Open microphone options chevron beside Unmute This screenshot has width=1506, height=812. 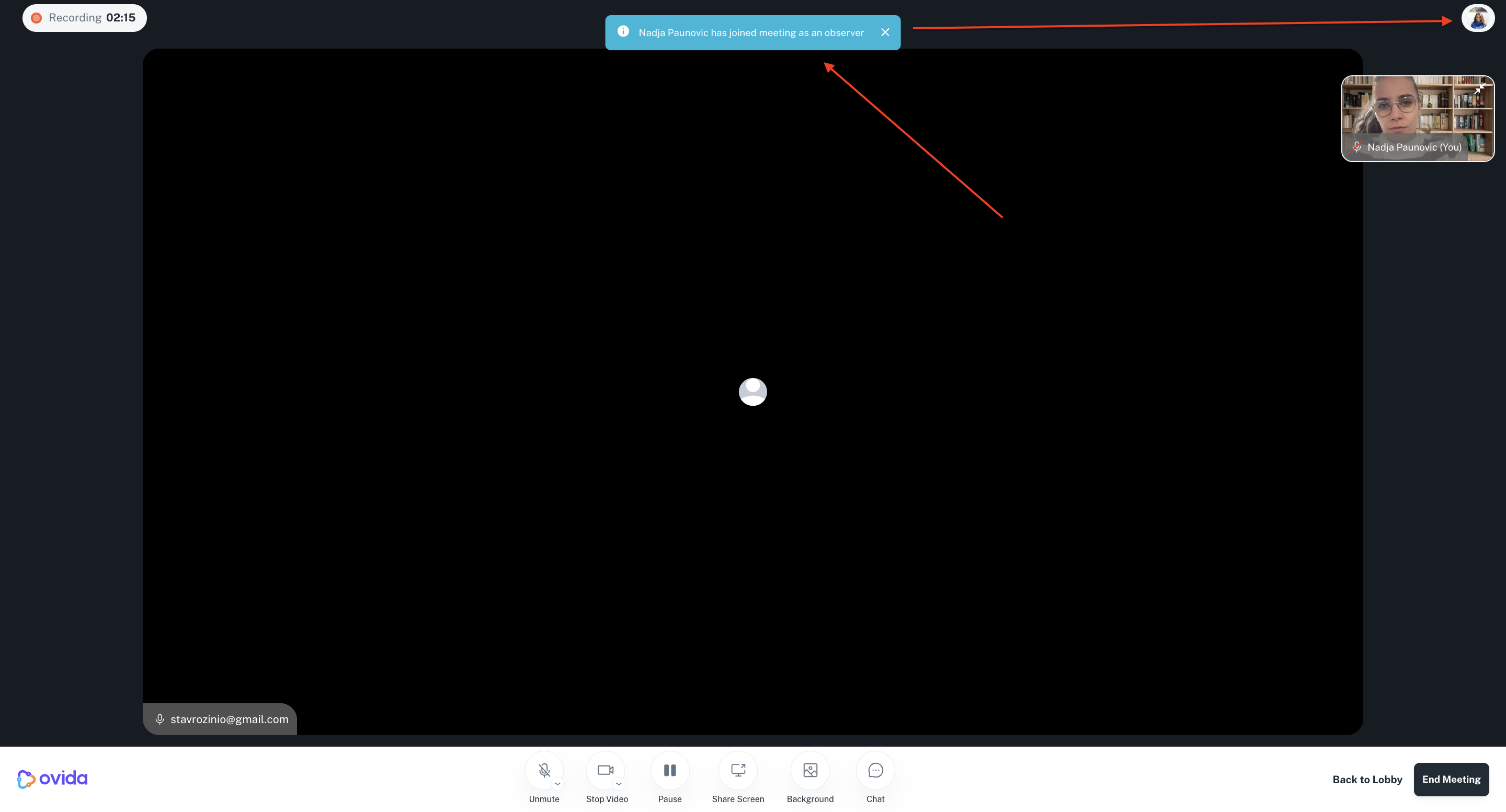558,784
